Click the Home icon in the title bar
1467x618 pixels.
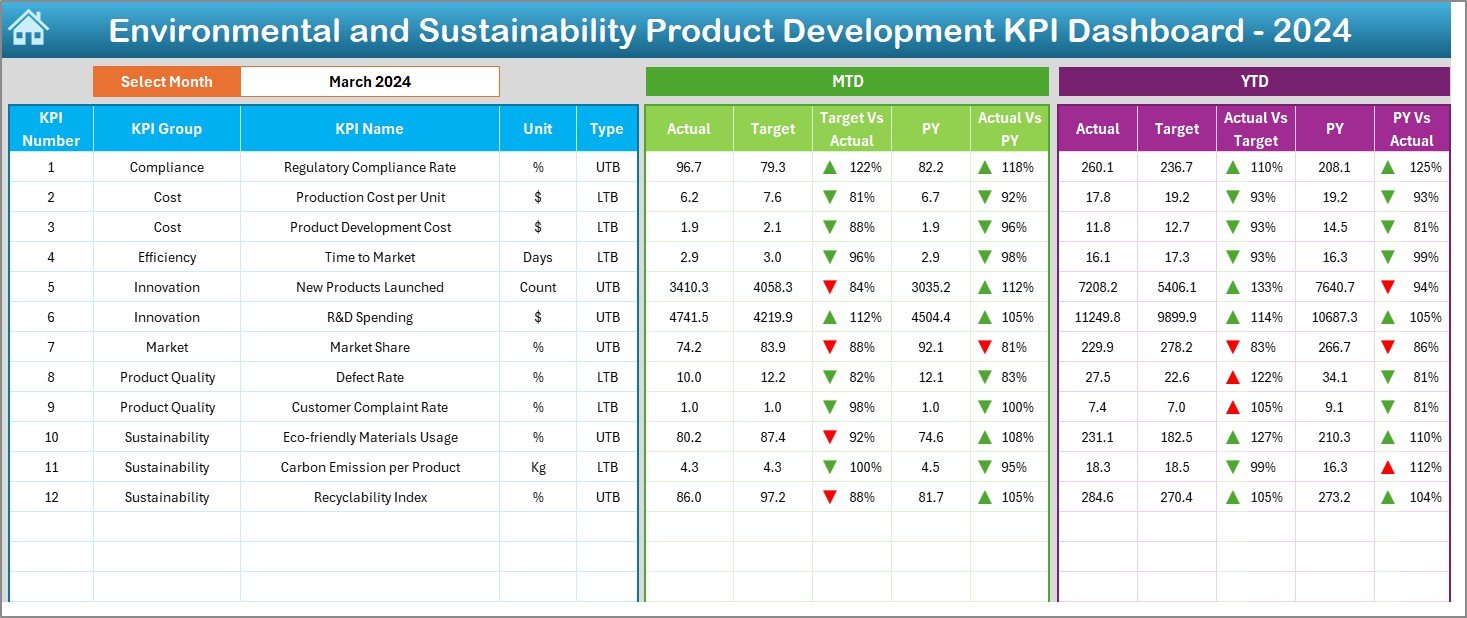pyautogui.click(x=28, y=29)
